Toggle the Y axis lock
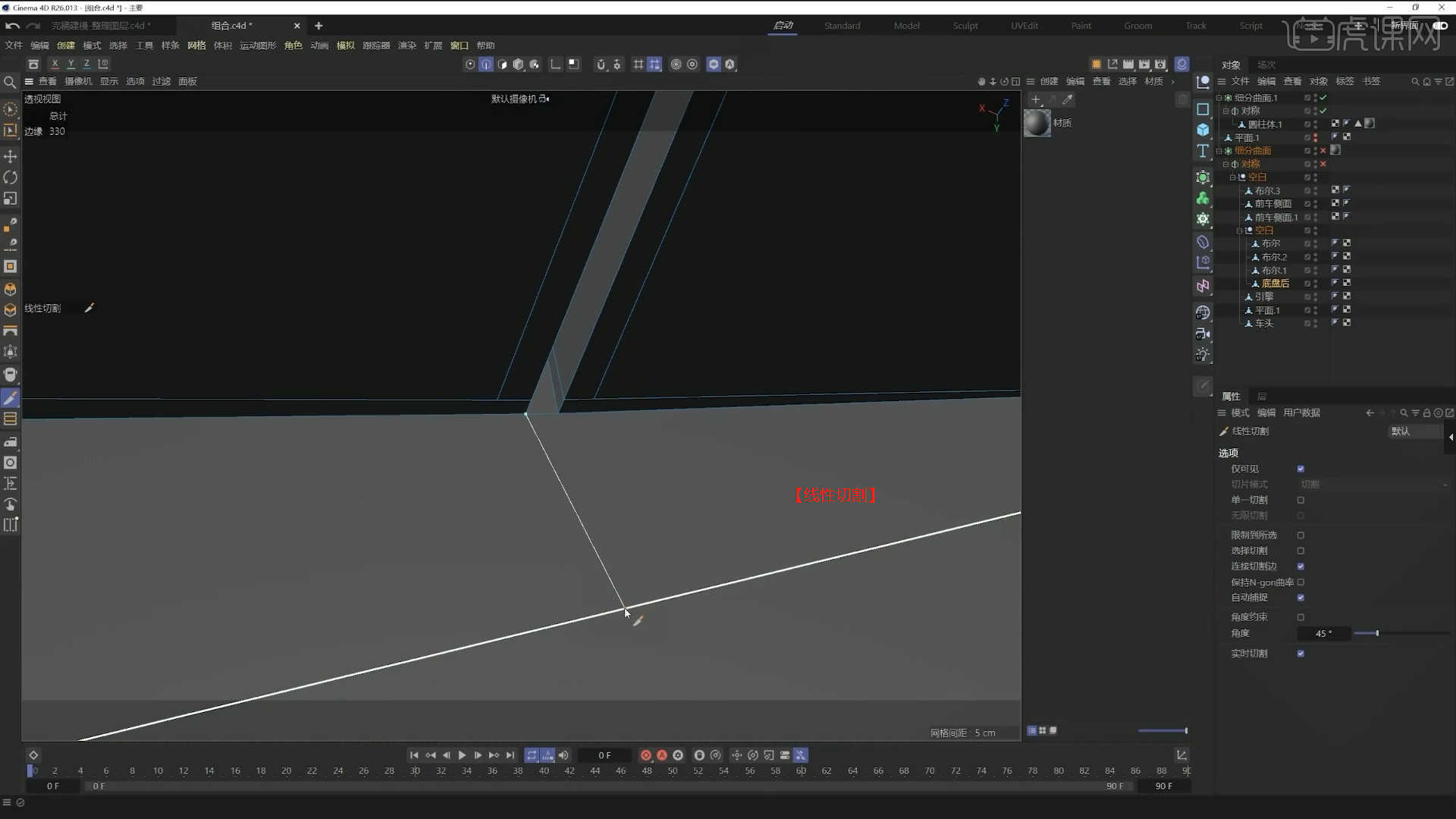Image resolution: width=1456 pixels, height=819 pixels. pos(71,64)
